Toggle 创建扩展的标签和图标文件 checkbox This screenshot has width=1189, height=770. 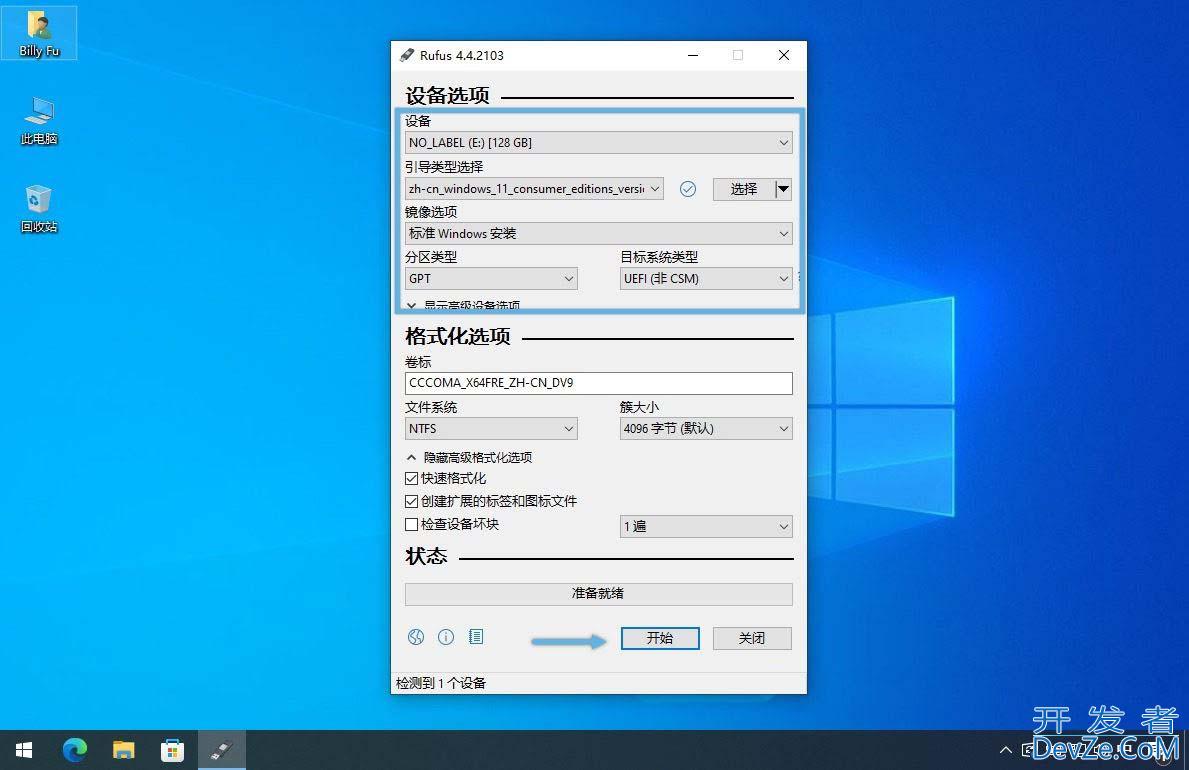point(412,501)
